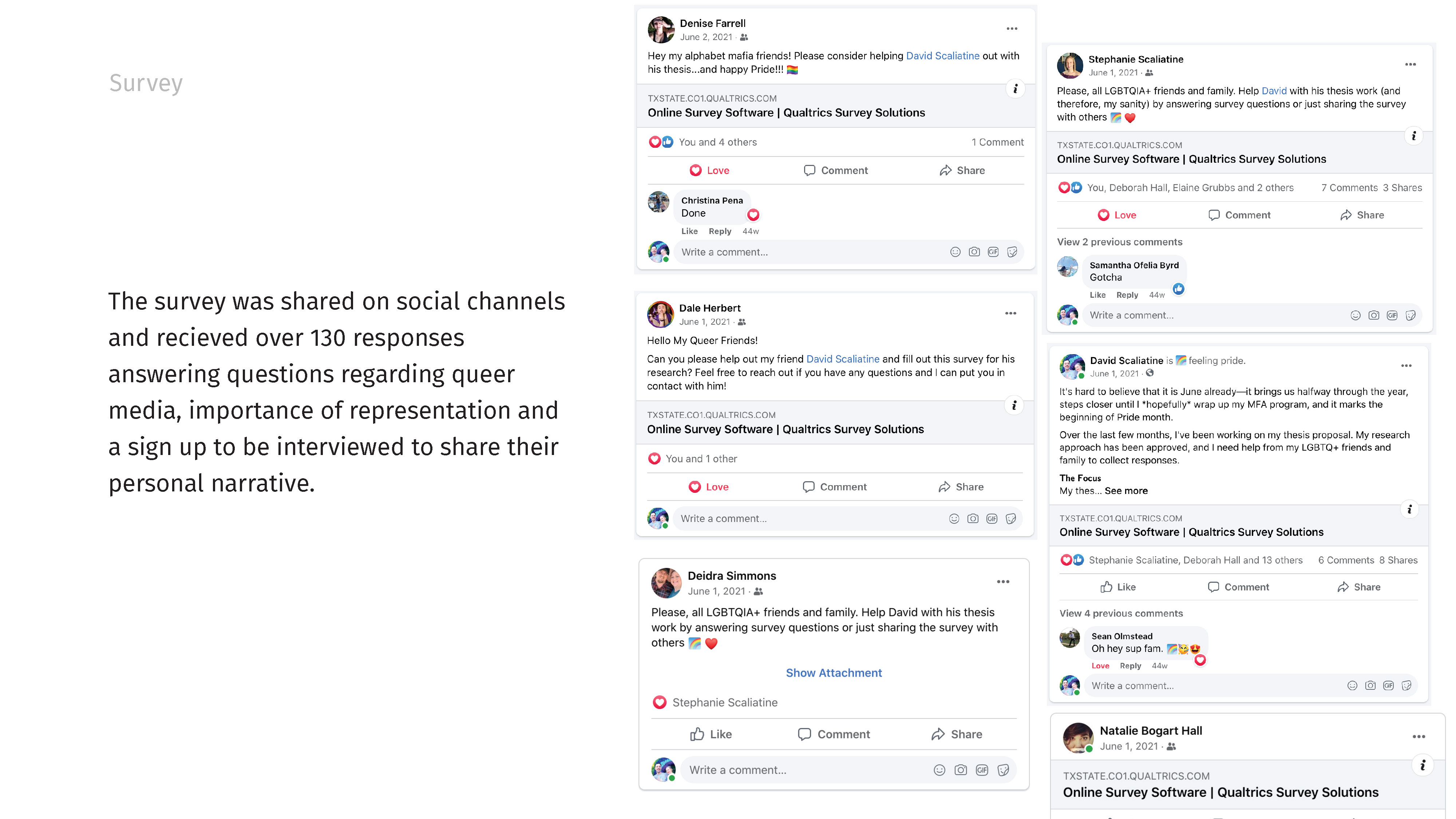Screen dimensions: 1456x819
Task: Open options menu on Denise Farrell's post
Action: tap(1011, 29)
